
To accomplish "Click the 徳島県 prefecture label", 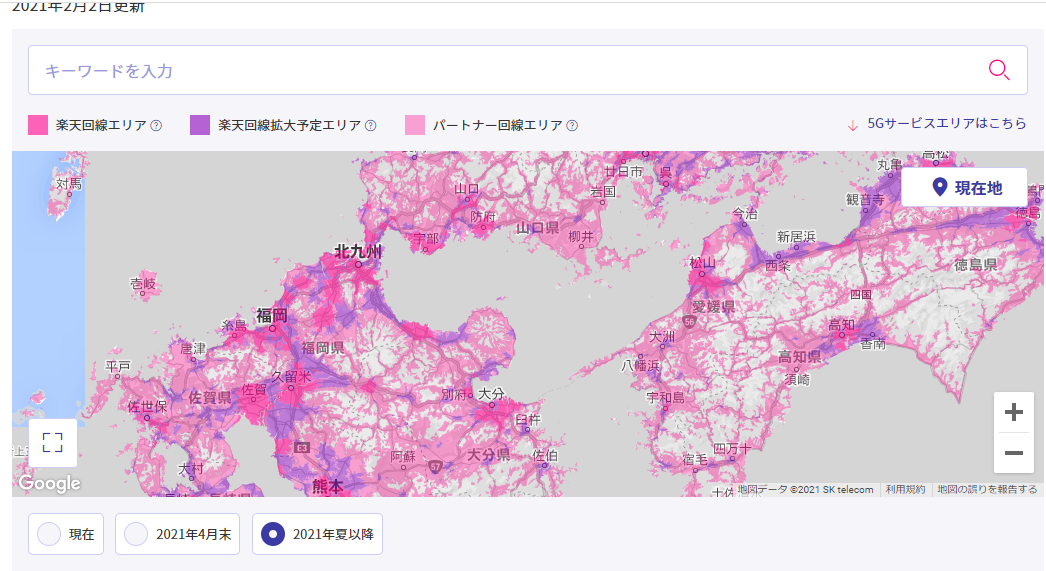I will coord(976,265).
